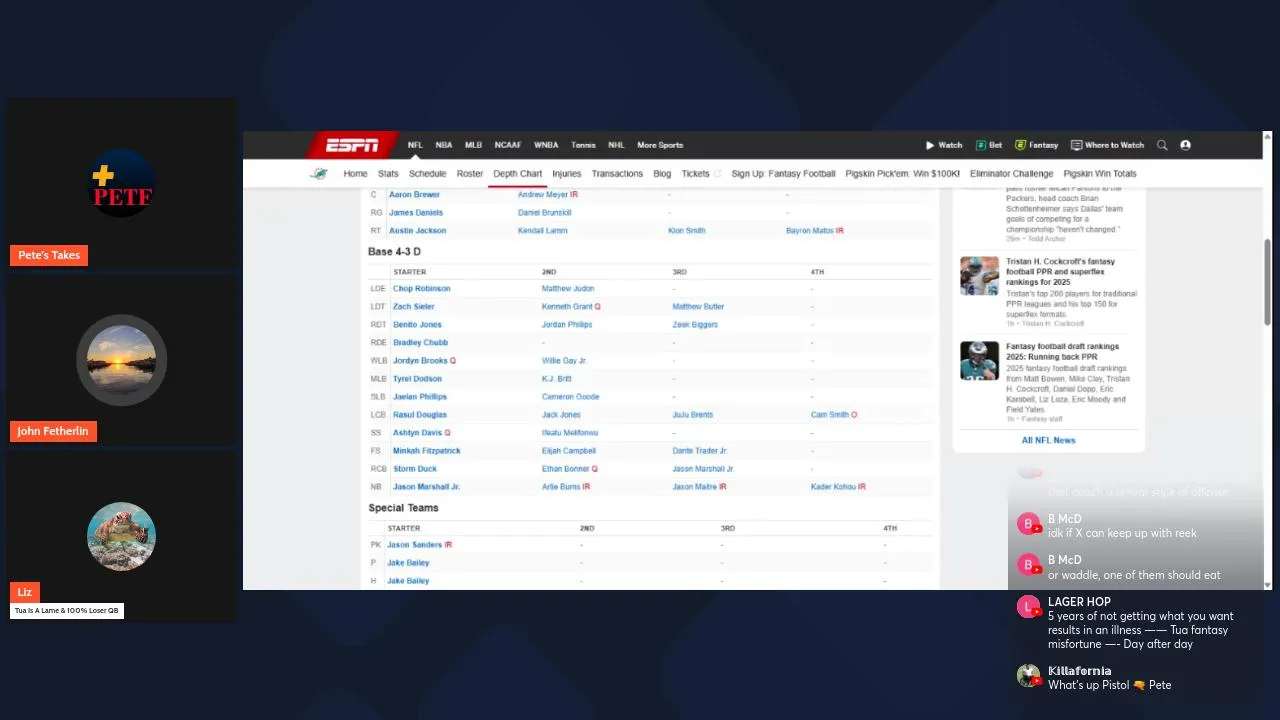
Task: Click the ESPN logo
Action: (352, 145)
